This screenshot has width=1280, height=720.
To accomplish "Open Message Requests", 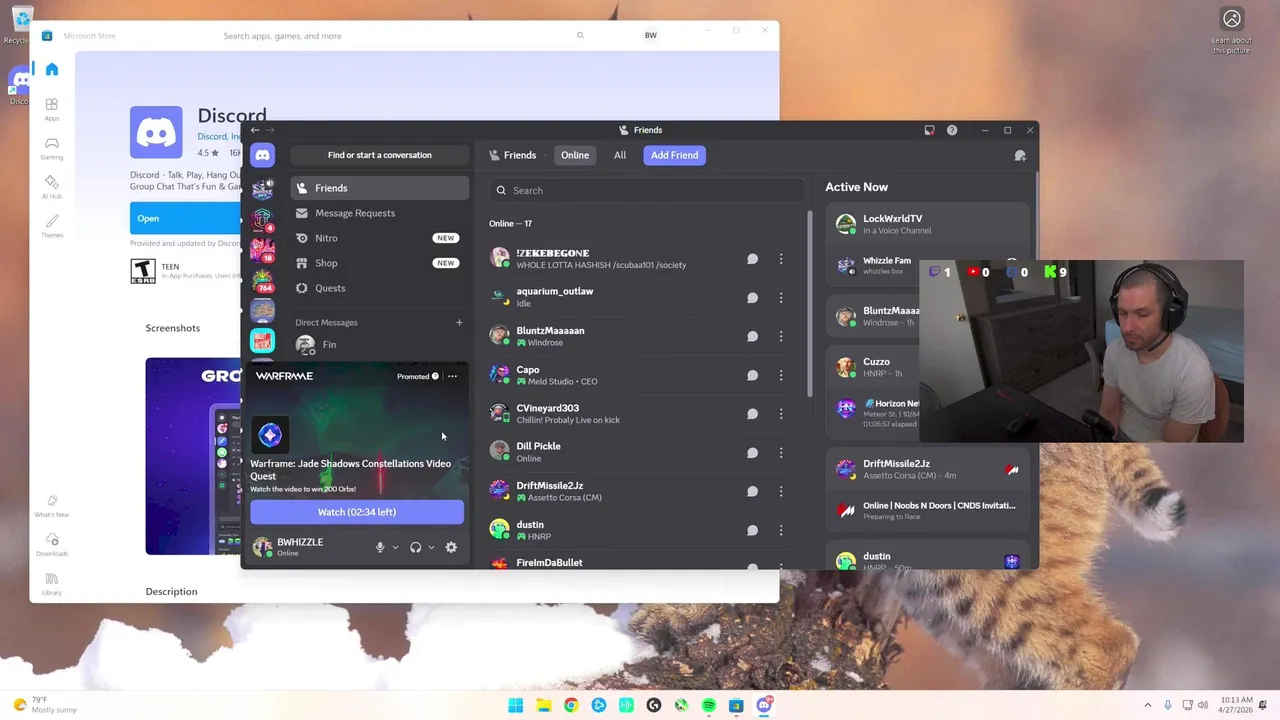I will point(380,213).
